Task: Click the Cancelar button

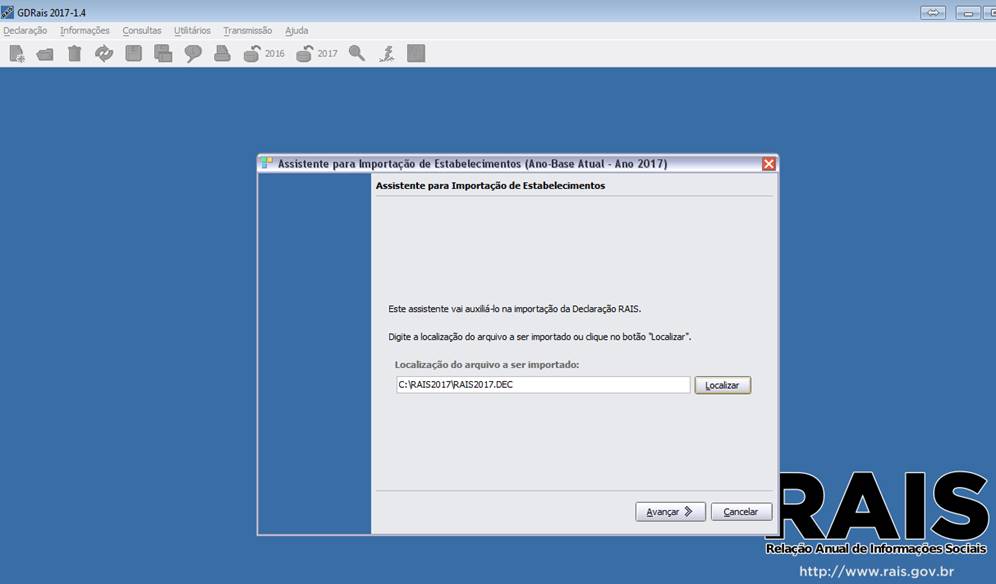Action: click(741, 512)
